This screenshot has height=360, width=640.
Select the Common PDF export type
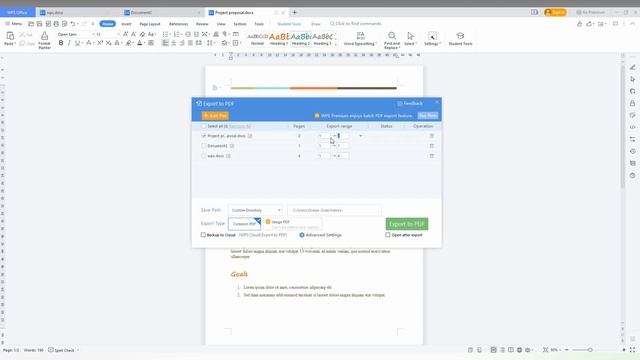coord(244,224)
